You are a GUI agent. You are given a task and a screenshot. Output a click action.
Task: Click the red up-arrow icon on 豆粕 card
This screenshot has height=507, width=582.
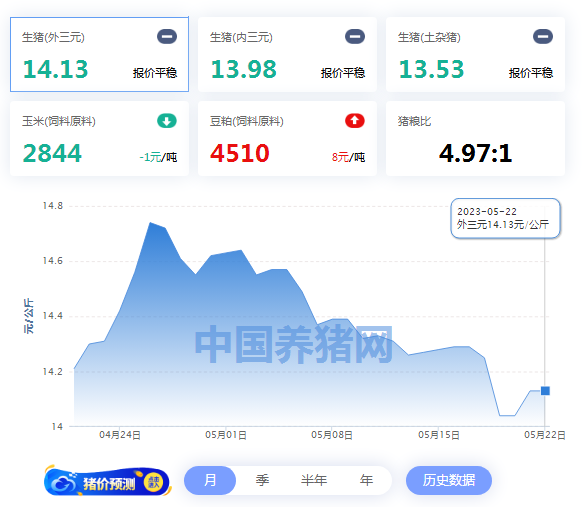[x=355, y=121]
